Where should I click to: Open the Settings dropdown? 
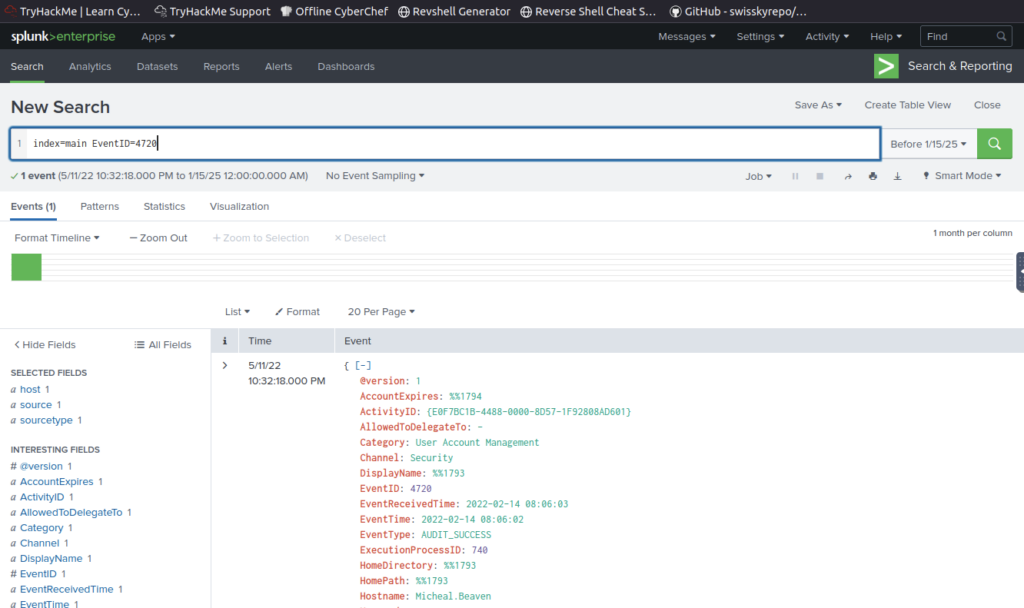760,37
